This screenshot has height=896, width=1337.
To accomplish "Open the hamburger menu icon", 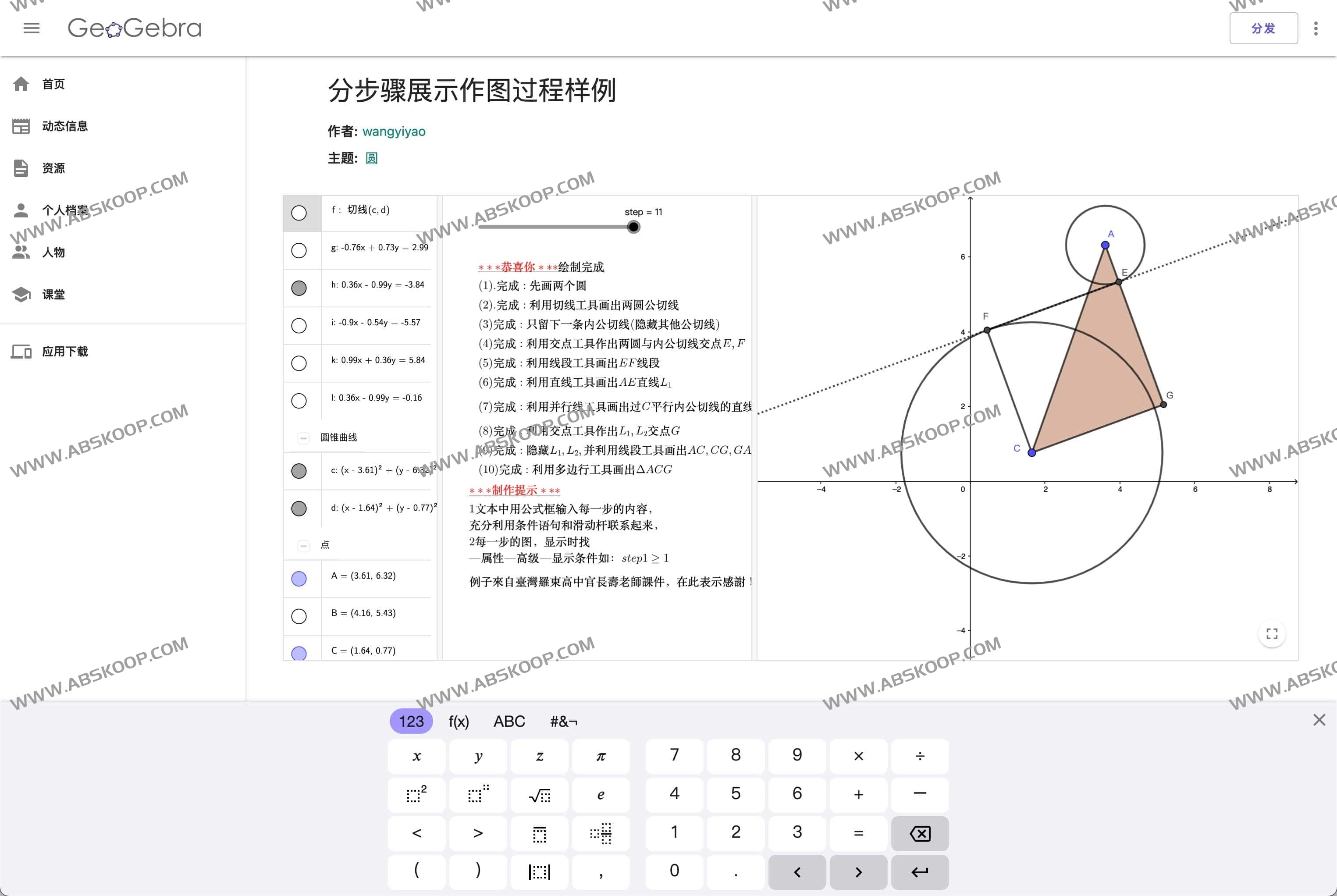I will 32,28.
